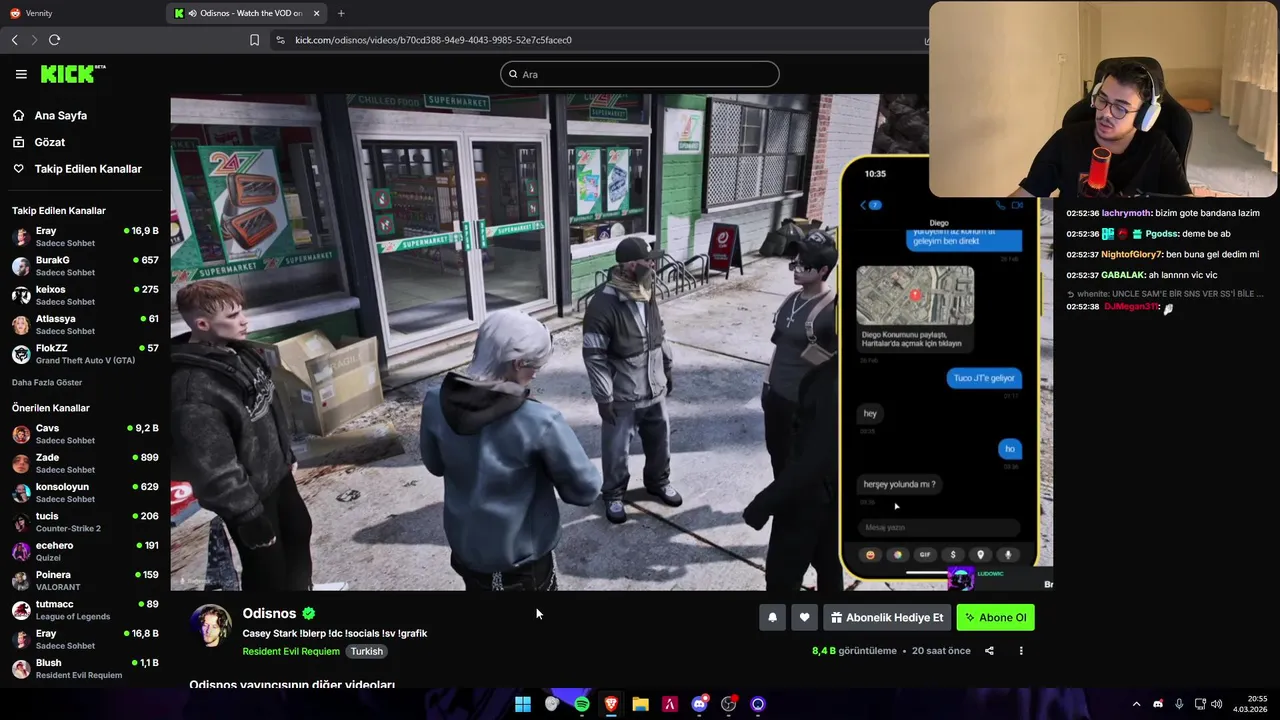Click the video player to pause
This screenshot has height=720, width=1280.
pos(611,342)
